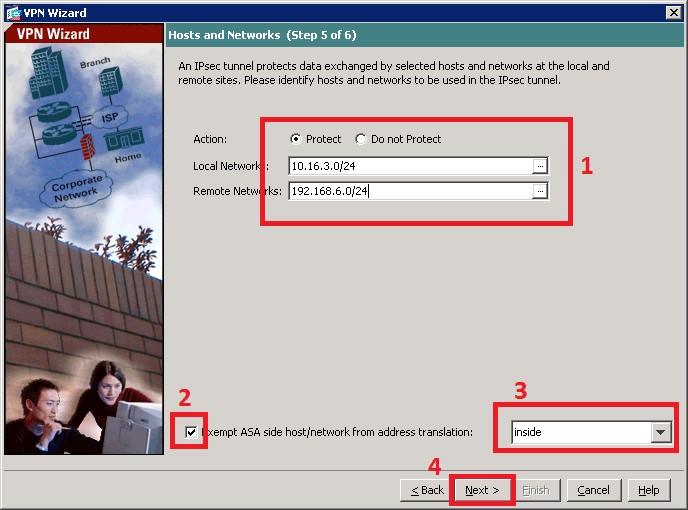Click the Remote Networks address field
The height and width of the screenshot is (510, 688).
pos(411,191)
